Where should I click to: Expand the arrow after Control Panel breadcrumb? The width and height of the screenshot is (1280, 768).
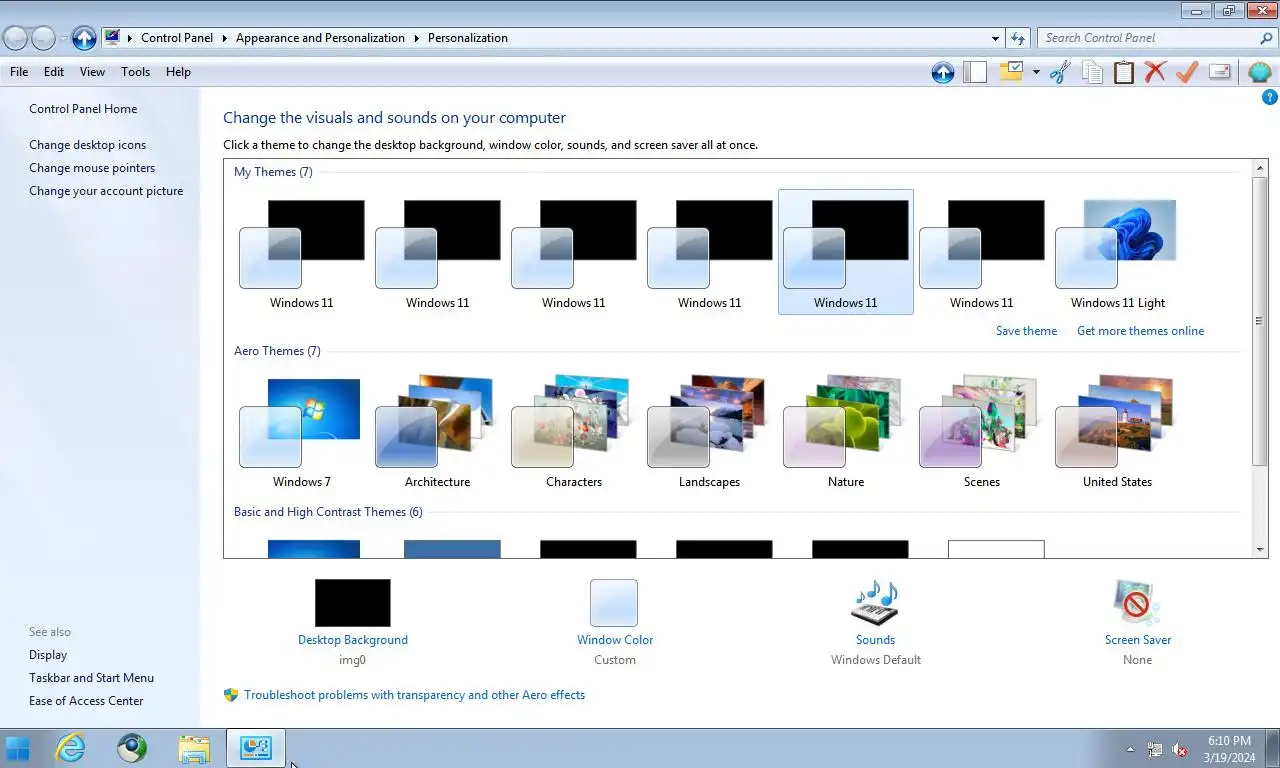point(224,38)
